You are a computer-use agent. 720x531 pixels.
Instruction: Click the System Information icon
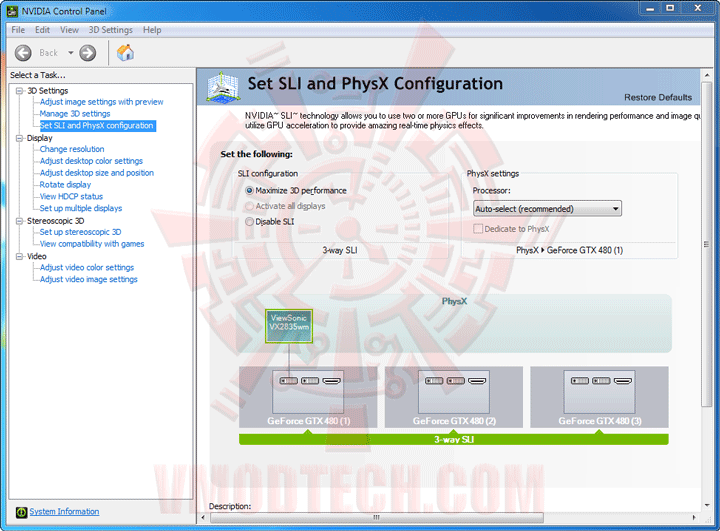pyautogui.click(x=21, y=512)
